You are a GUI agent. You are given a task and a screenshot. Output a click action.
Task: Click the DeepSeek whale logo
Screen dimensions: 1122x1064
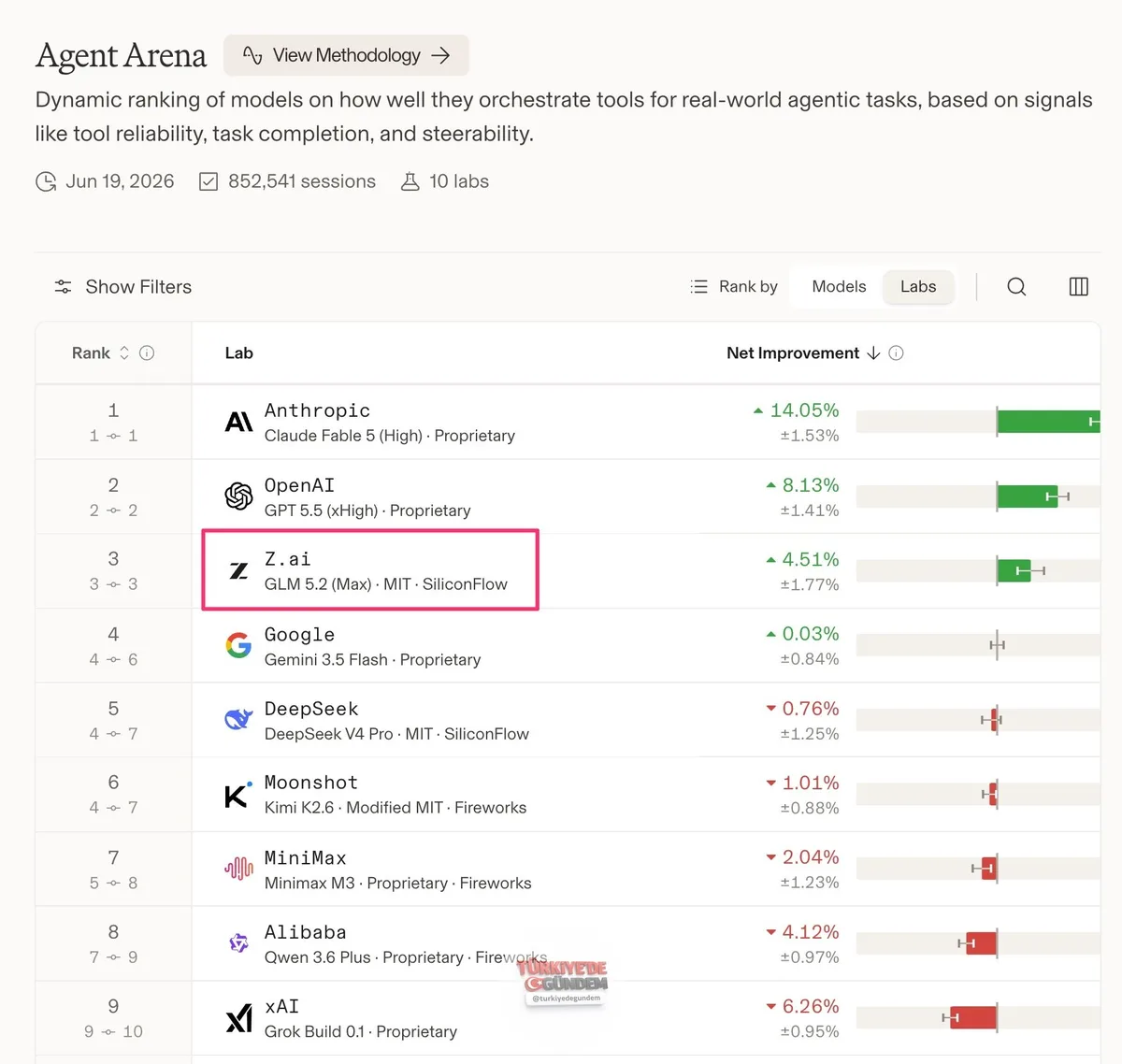point(238,719)
